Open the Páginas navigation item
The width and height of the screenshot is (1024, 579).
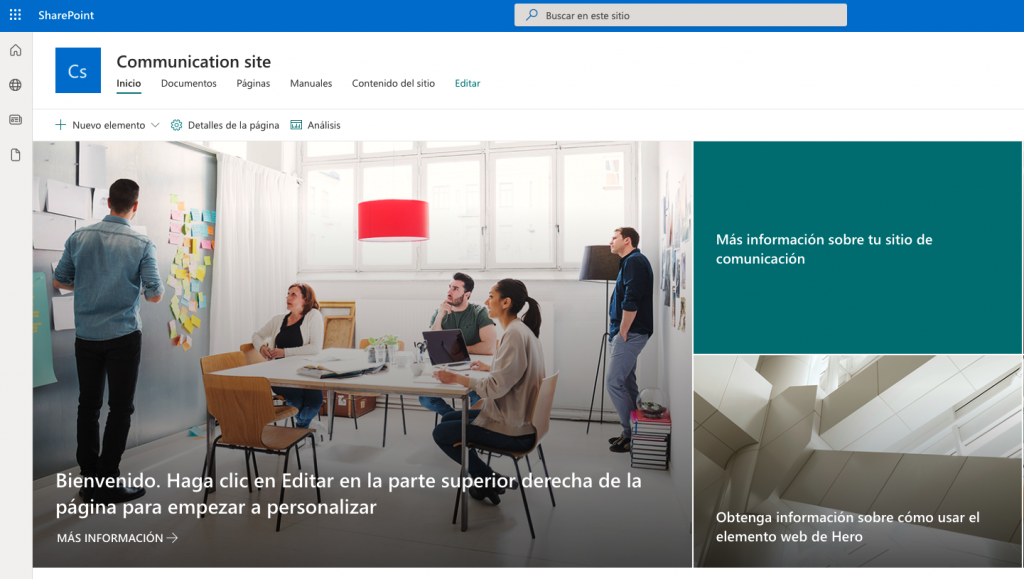coord(253,84)
